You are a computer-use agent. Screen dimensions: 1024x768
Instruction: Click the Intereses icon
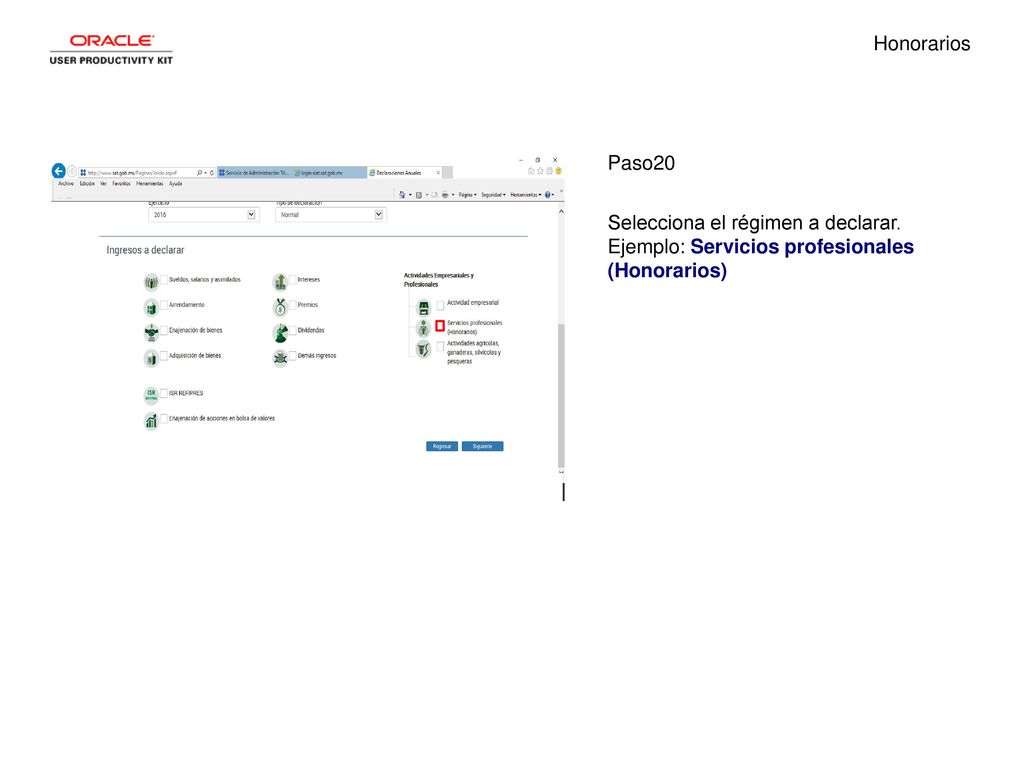coord(280,282)
